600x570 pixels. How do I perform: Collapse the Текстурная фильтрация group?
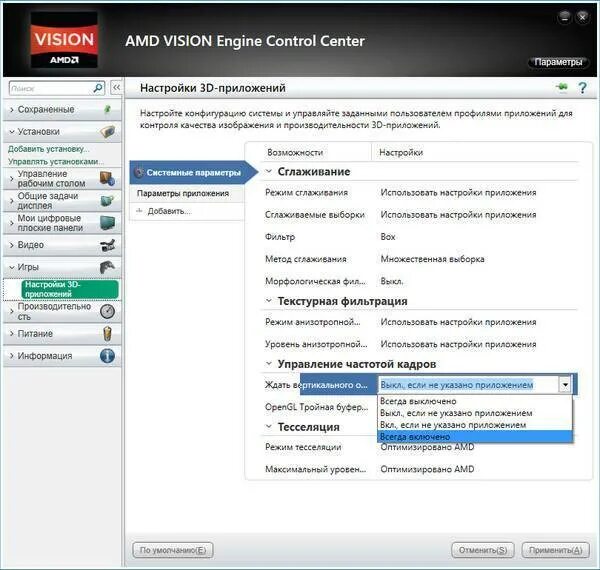pos(269,301)
